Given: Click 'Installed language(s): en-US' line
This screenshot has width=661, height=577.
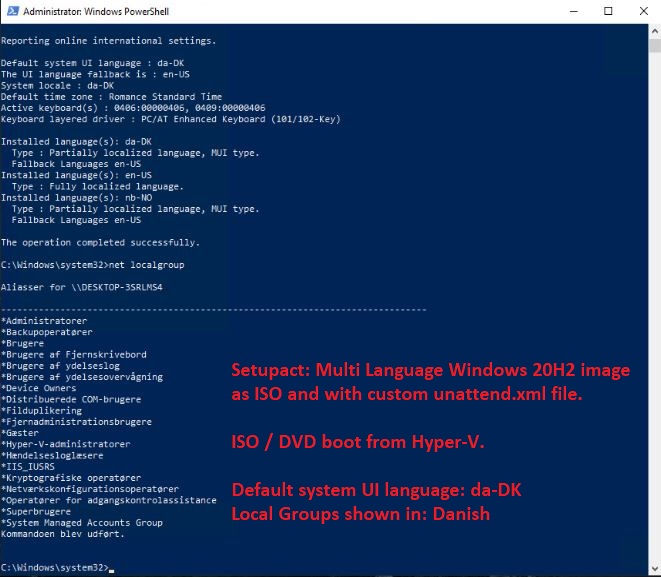Looking at the screenshot, I should 76,175.
